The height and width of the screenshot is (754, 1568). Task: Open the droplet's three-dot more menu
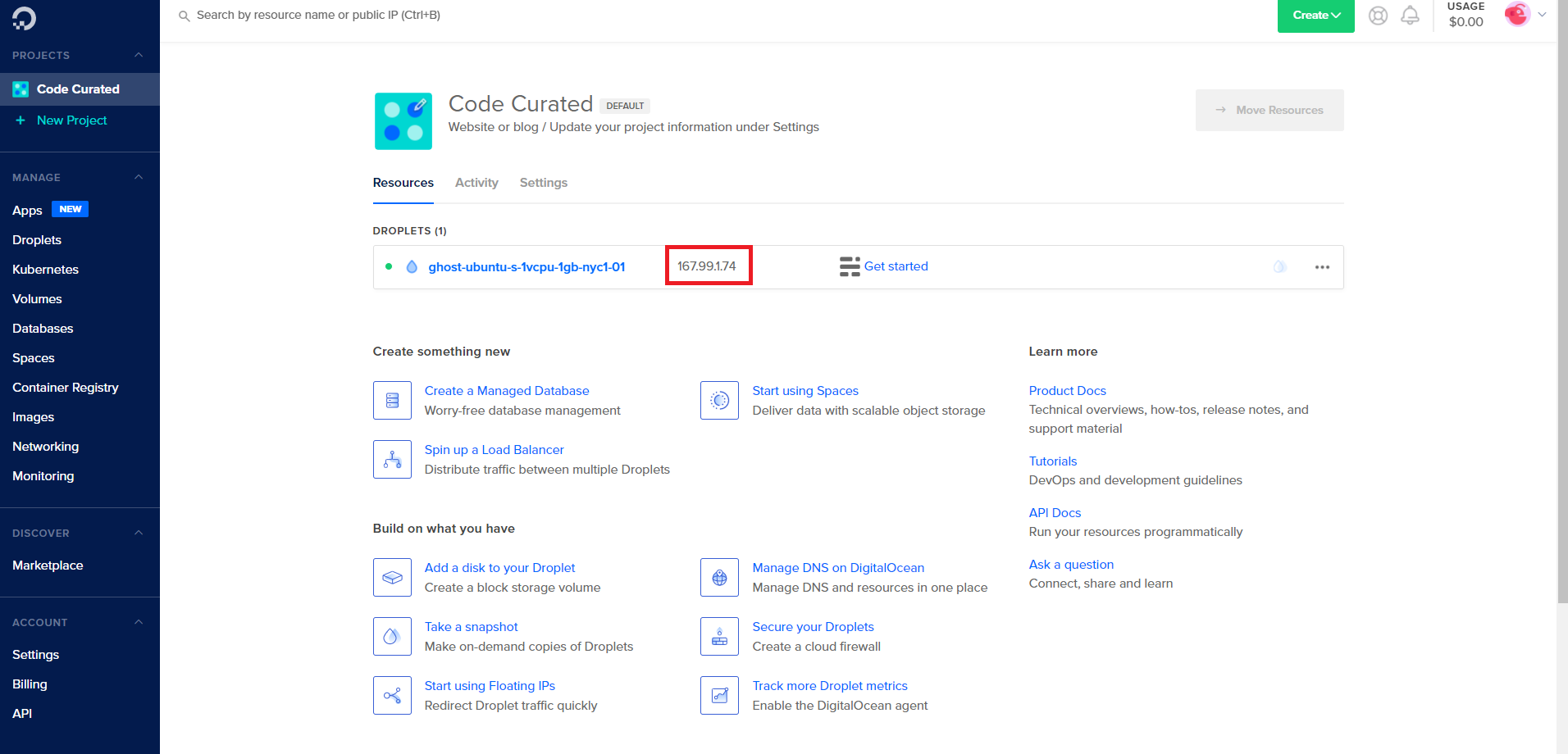pyautogui.click(x=1322, y=267)
